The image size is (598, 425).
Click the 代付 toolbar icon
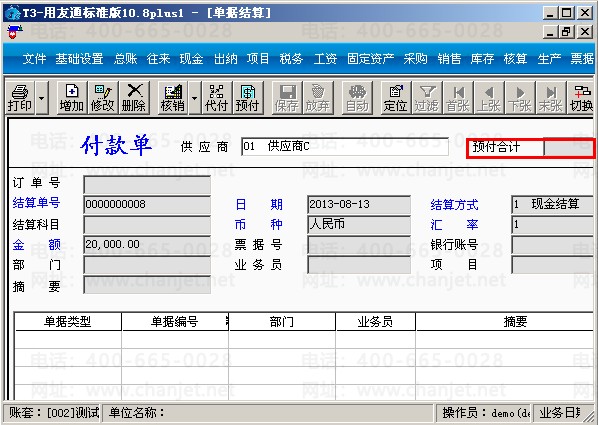pos(216,98)
